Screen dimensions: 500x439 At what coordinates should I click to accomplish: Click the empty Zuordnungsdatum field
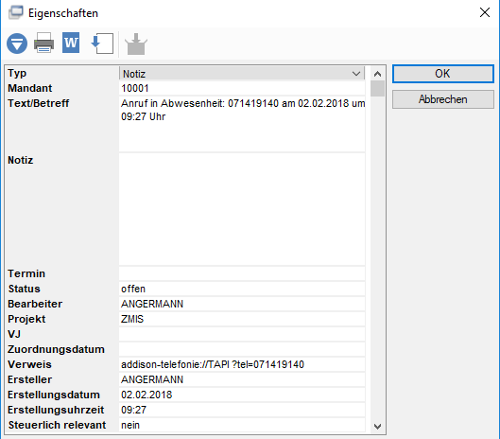point(242,349)
